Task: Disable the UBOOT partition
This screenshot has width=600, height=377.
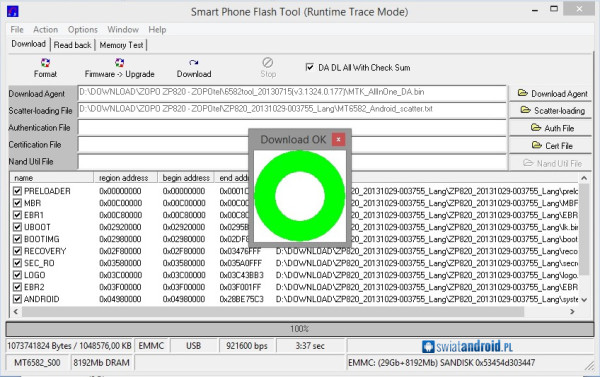Action: (17, 227)
